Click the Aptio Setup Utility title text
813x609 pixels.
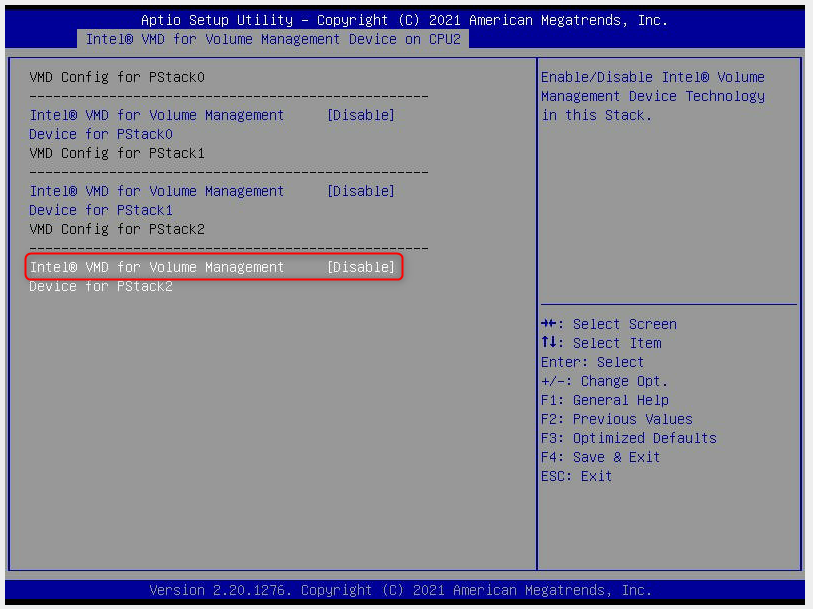(x=404, y=20)
